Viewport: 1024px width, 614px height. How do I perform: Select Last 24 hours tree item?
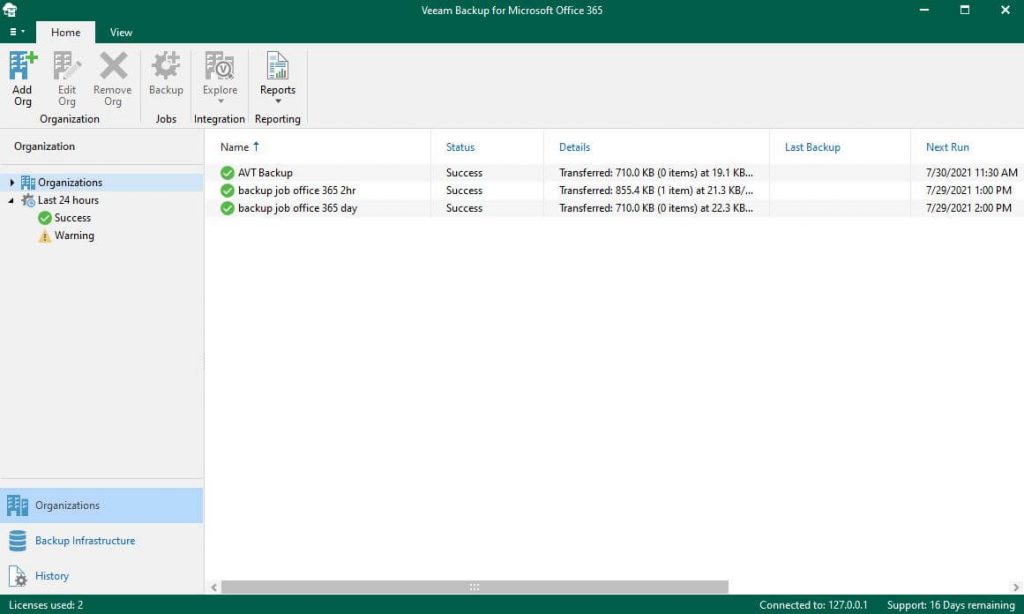(x=68, y=200)
